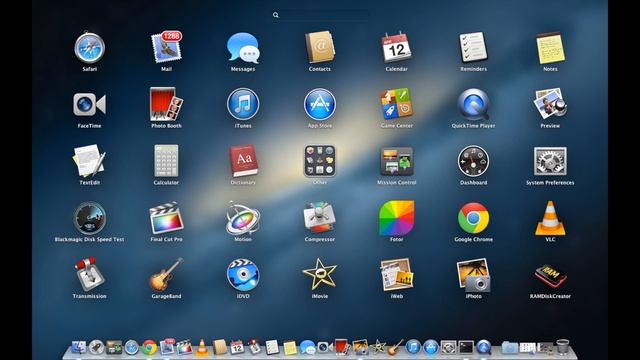
Task: Launch VLC from the Launchpad grid
Action: tap(550, 218)
